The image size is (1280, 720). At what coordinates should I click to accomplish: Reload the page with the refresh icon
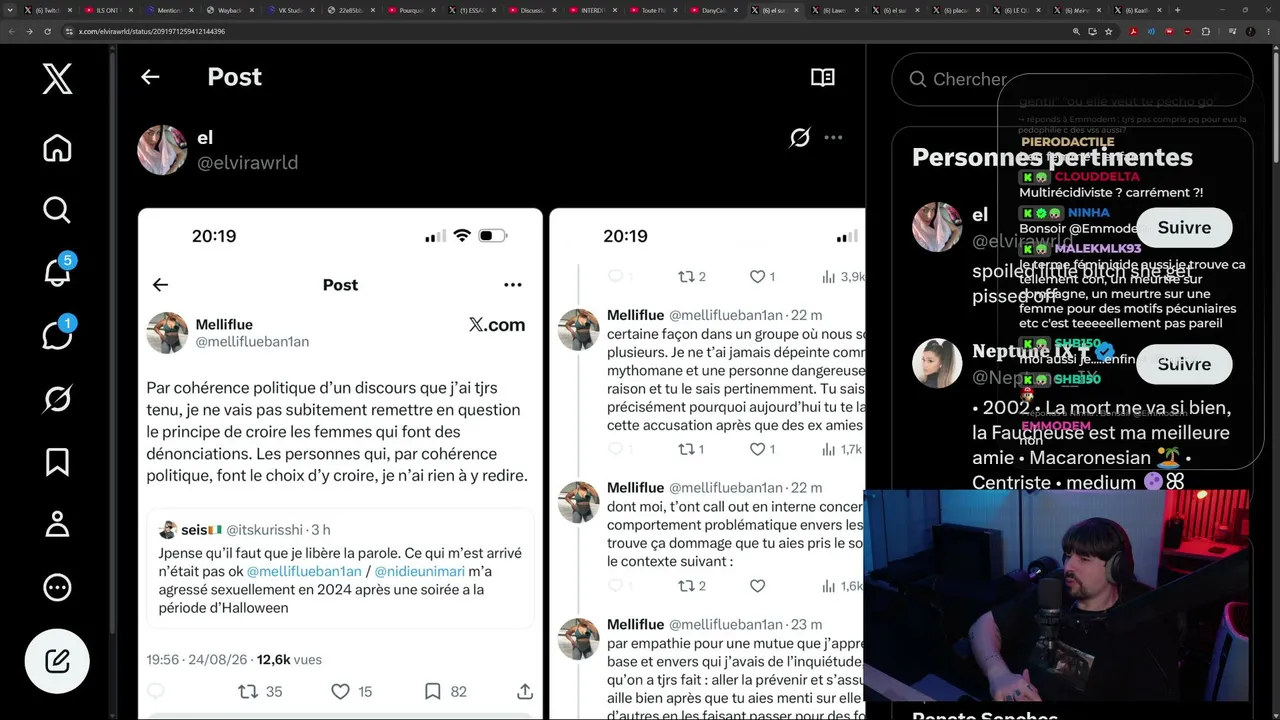[47, 31]
